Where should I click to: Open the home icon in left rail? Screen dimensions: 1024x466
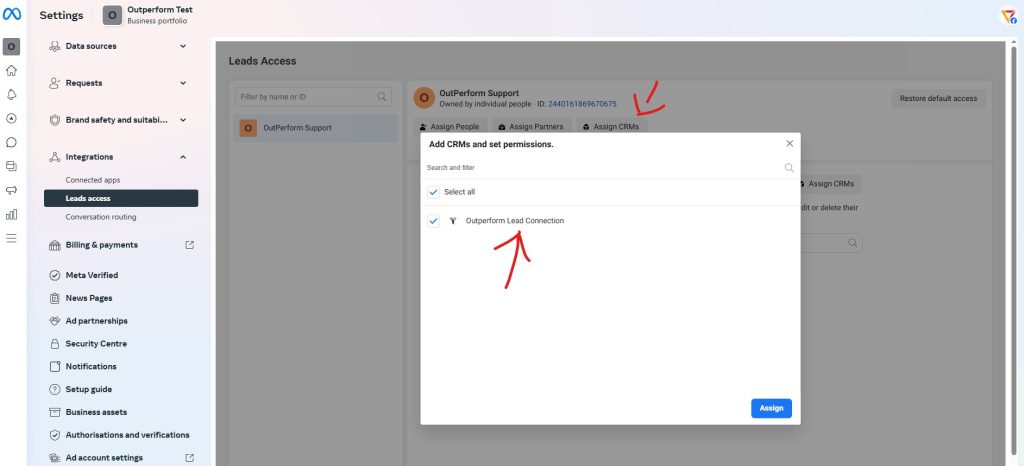[x=11, y=71]
